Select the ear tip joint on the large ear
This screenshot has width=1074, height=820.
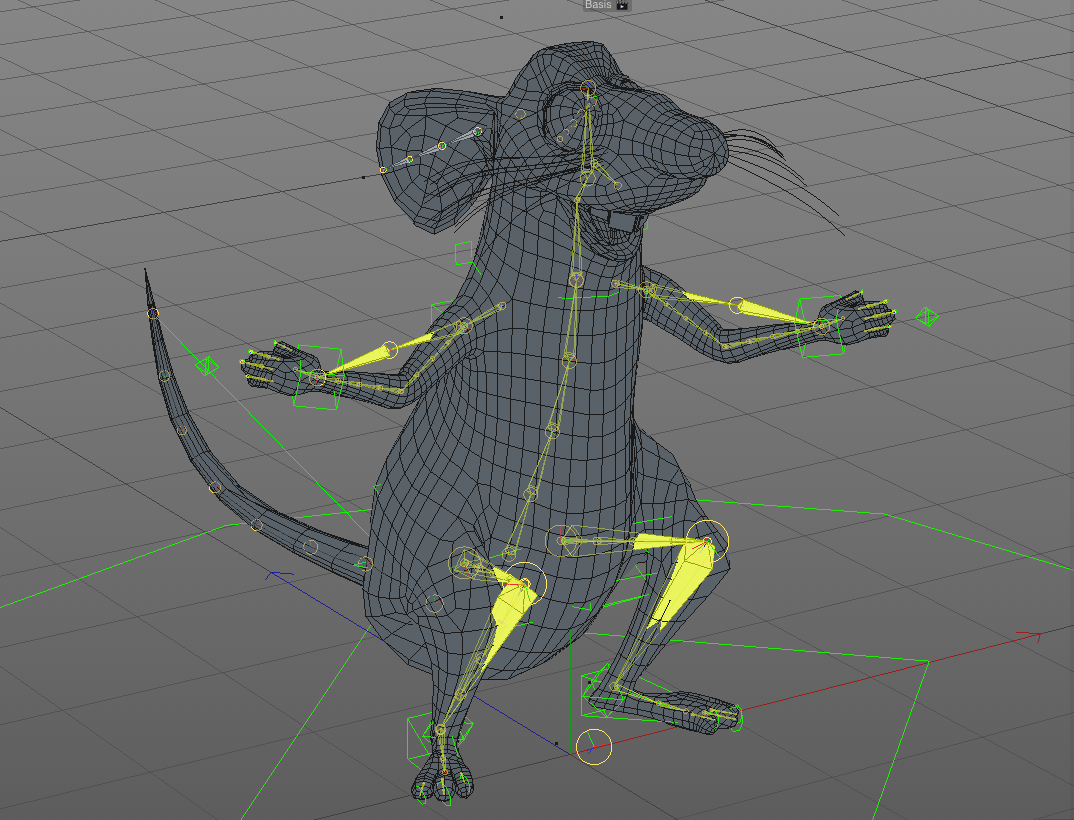pyautogui.click(x=384, y=169)
